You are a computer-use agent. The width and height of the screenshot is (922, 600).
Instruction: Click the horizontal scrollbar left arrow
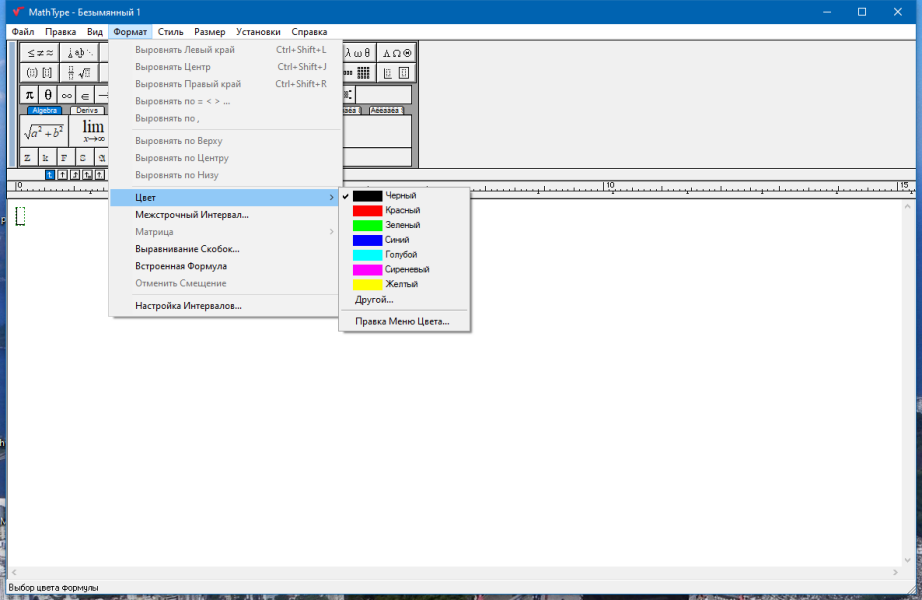[x=14, y=572]
